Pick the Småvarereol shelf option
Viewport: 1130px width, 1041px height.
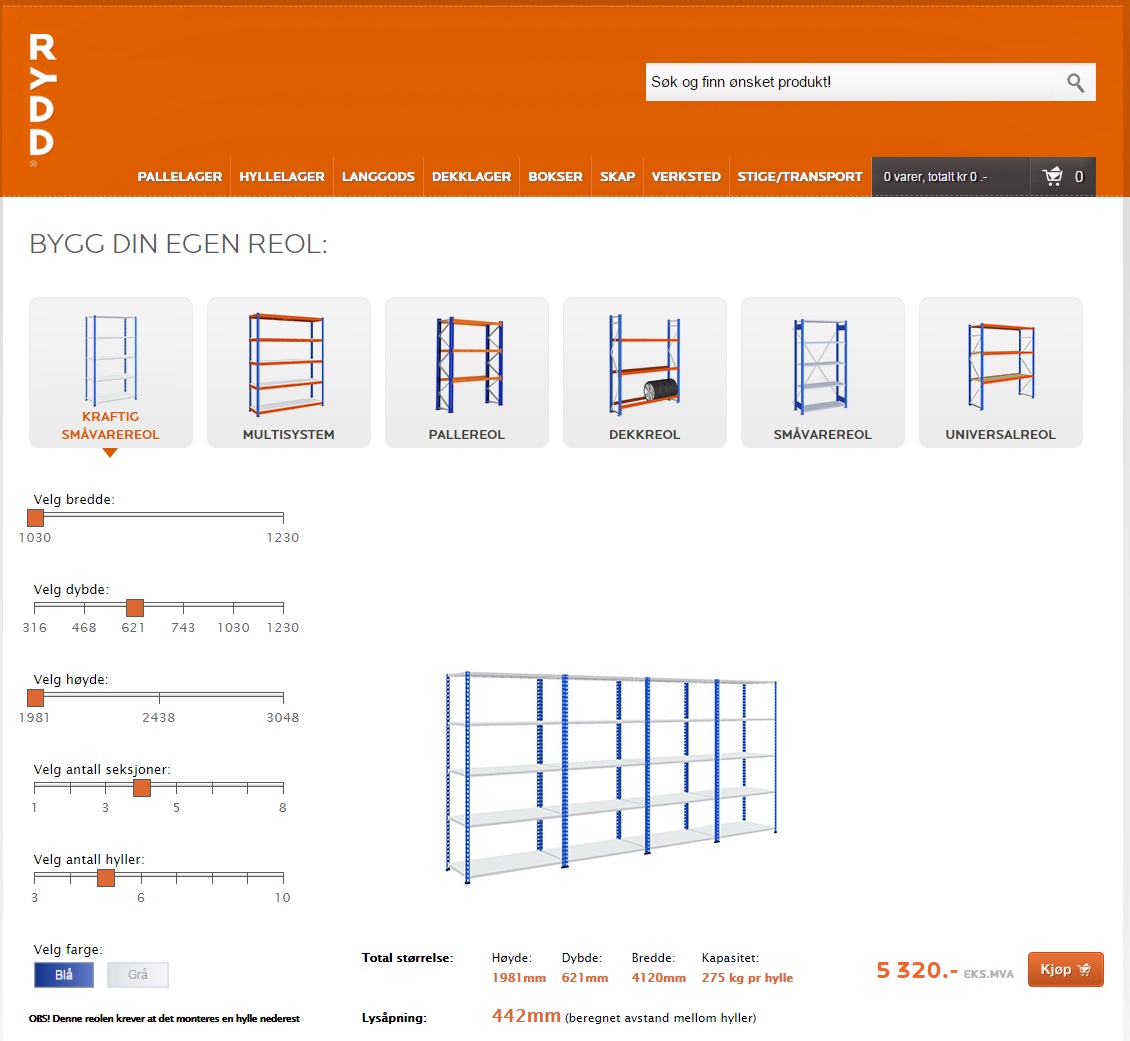point(822,372)
